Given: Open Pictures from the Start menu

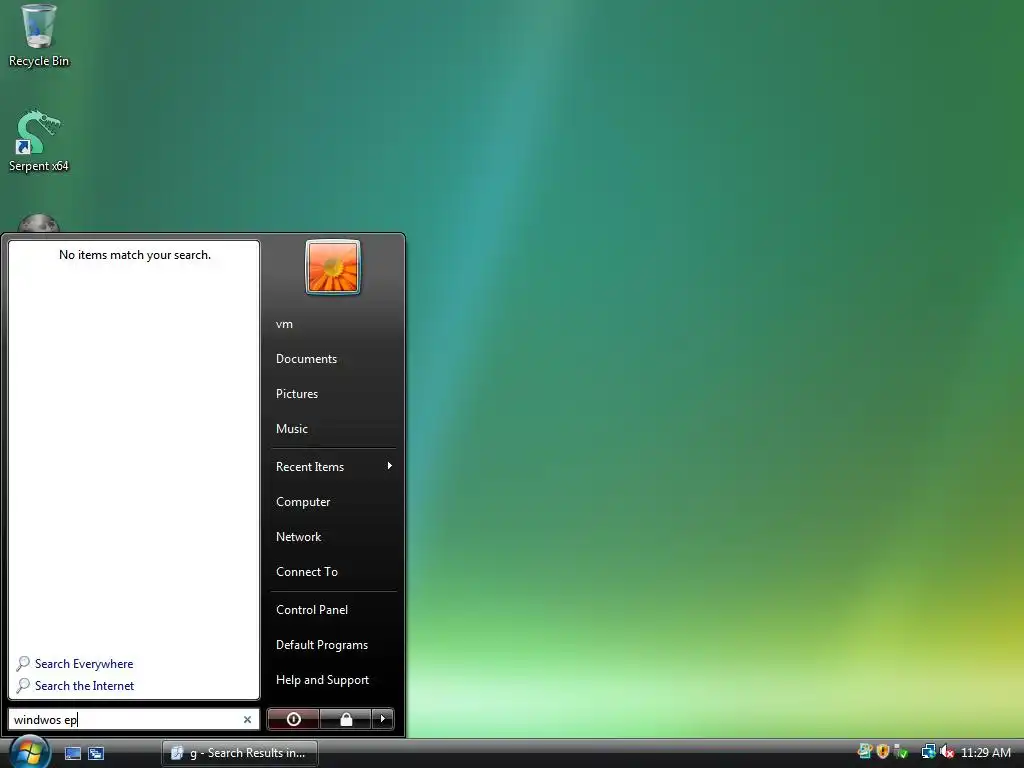Looking at the screenshot, I should coord(296,394).
